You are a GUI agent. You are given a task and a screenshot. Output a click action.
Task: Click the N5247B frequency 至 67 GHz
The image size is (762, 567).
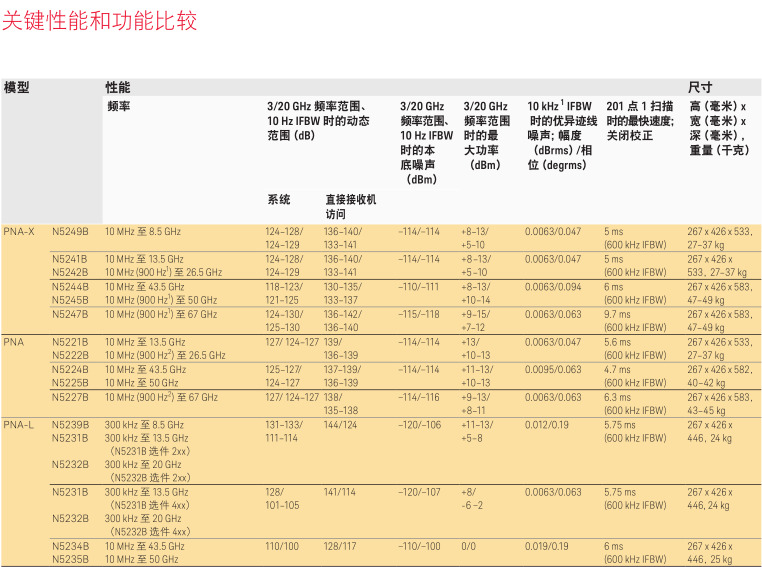pyautogui.click(x=161, y=314)
